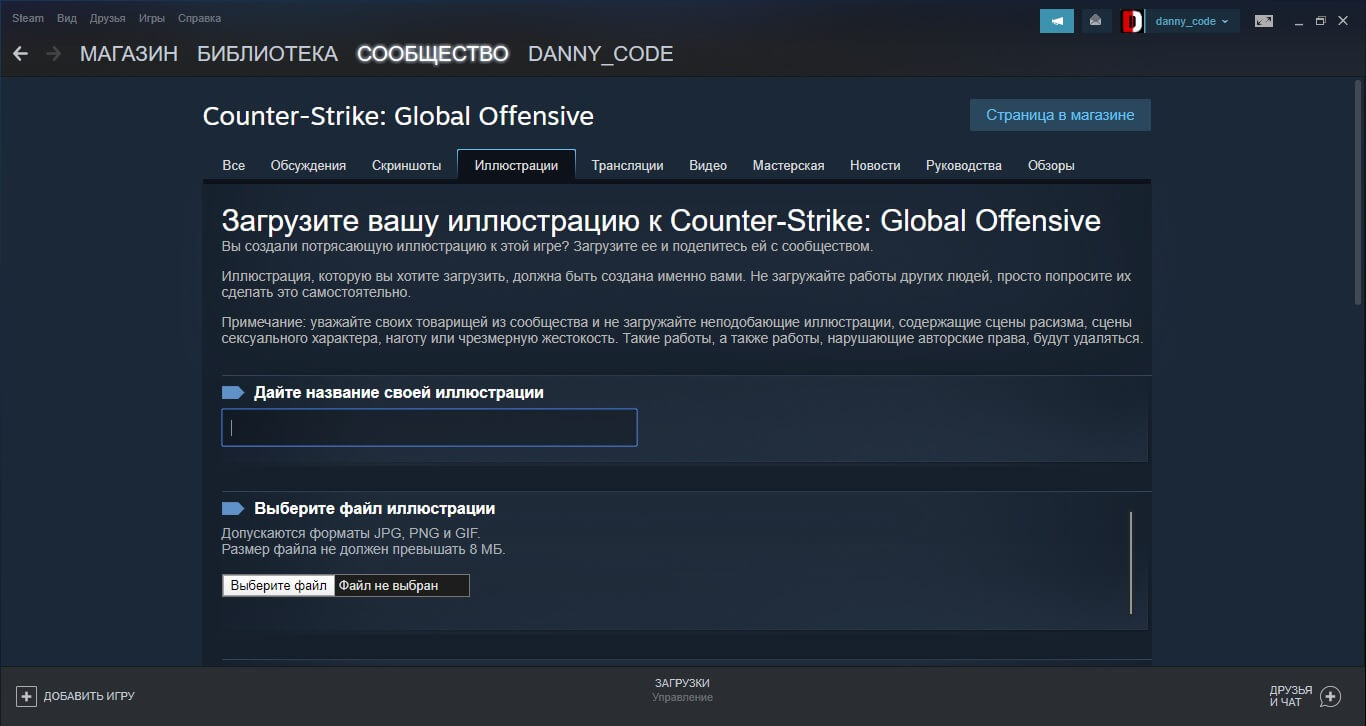The width and height of the screenshot is (1366, 726).
Task: Switch to the Мастерская tab
Action: coord(788,165)
